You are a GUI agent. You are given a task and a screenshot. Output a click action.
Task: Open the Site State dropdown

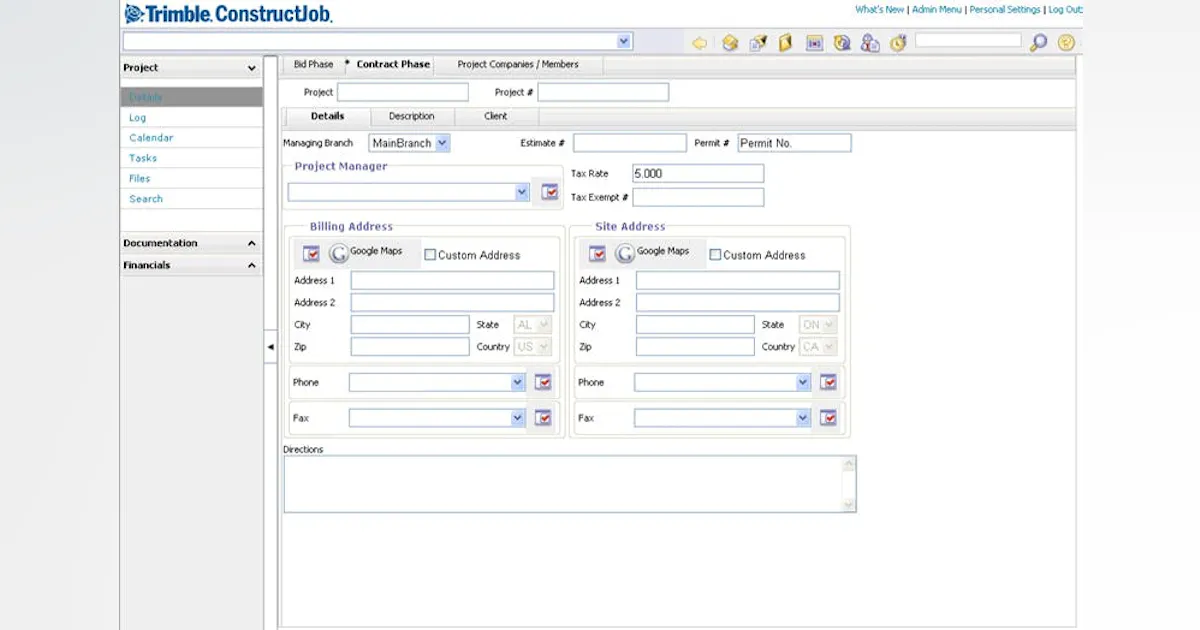[x=829, y=324]
